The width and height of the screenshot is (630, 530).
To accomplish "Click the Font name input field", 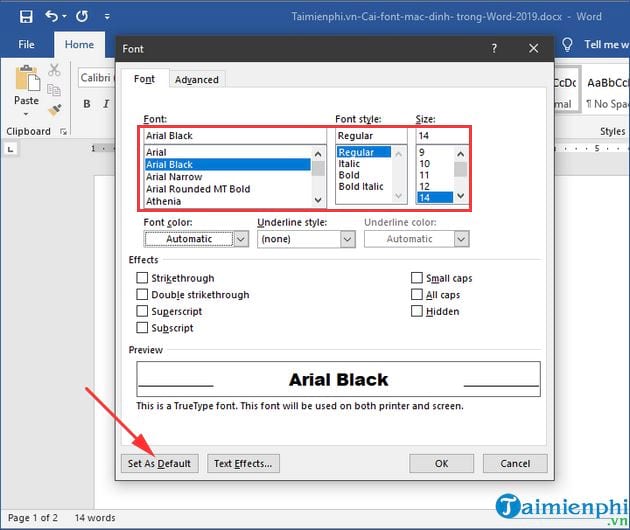I will pos(235,136).
